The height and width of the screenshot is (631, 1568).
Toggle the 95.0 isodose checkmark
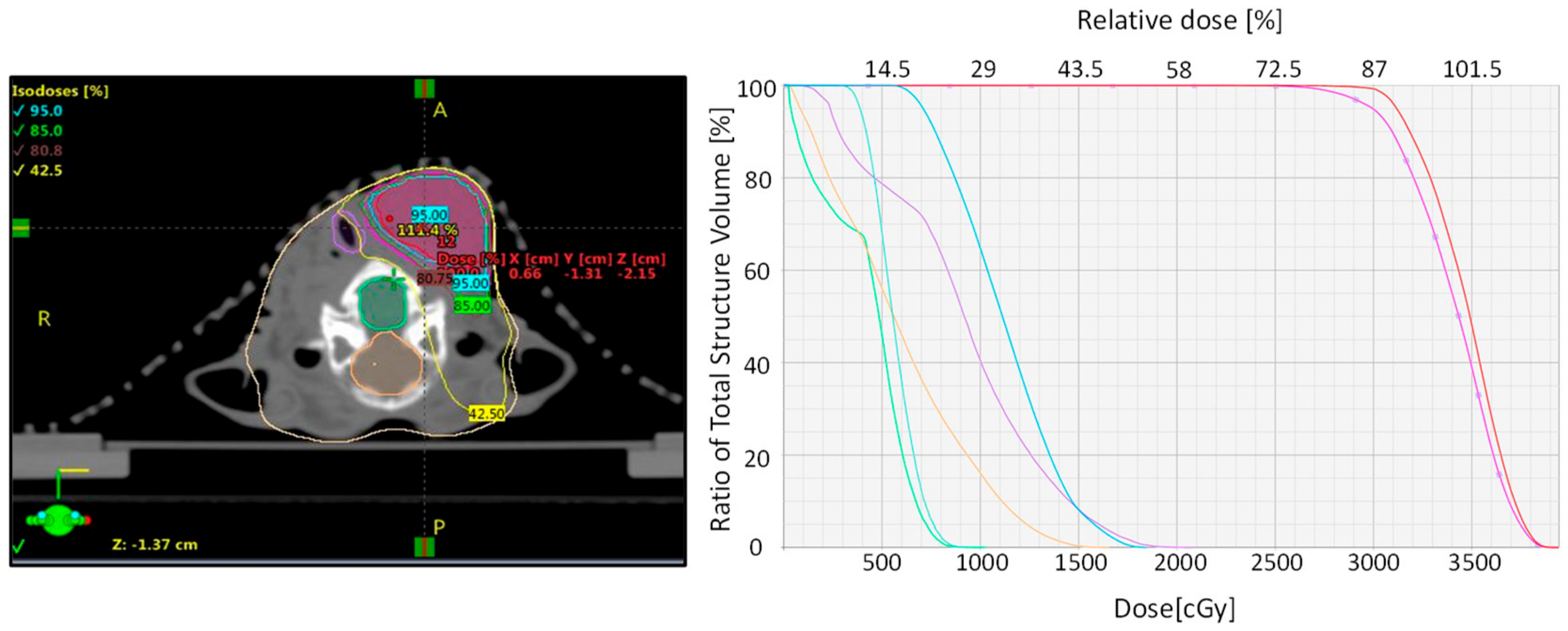[19, 111]
